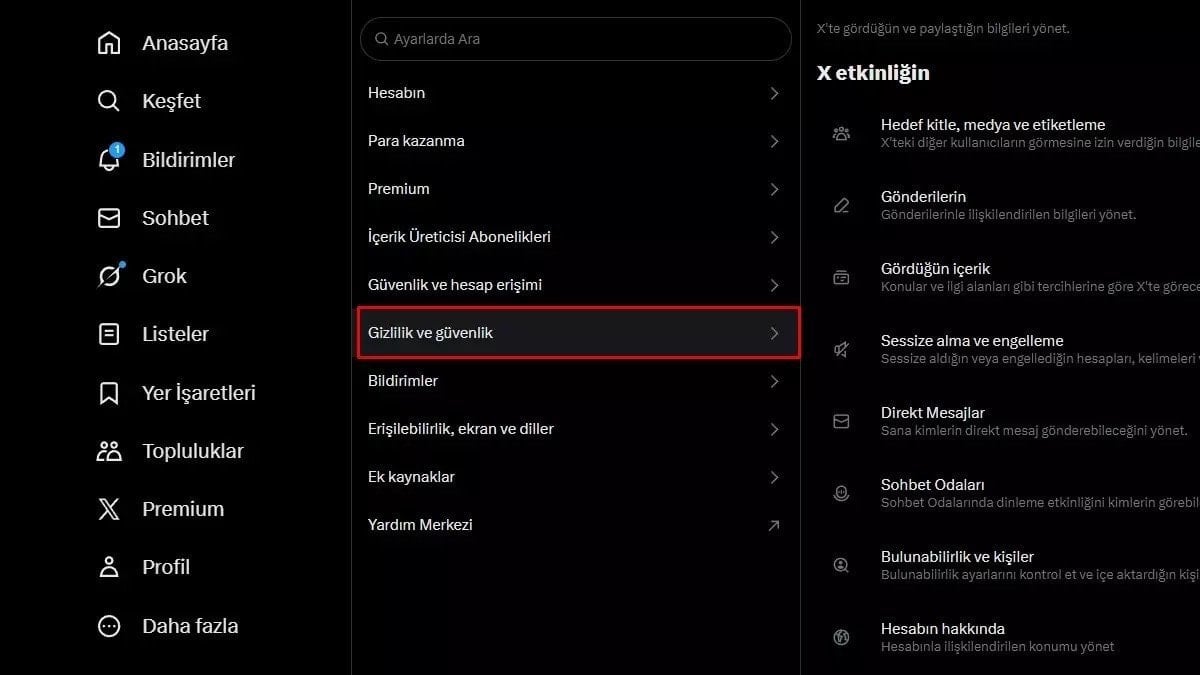Expand the Hesabın chevron arrow
The height and width of the screenshot is (675, 1200).
pyautogui.click(x=774, y=93)
